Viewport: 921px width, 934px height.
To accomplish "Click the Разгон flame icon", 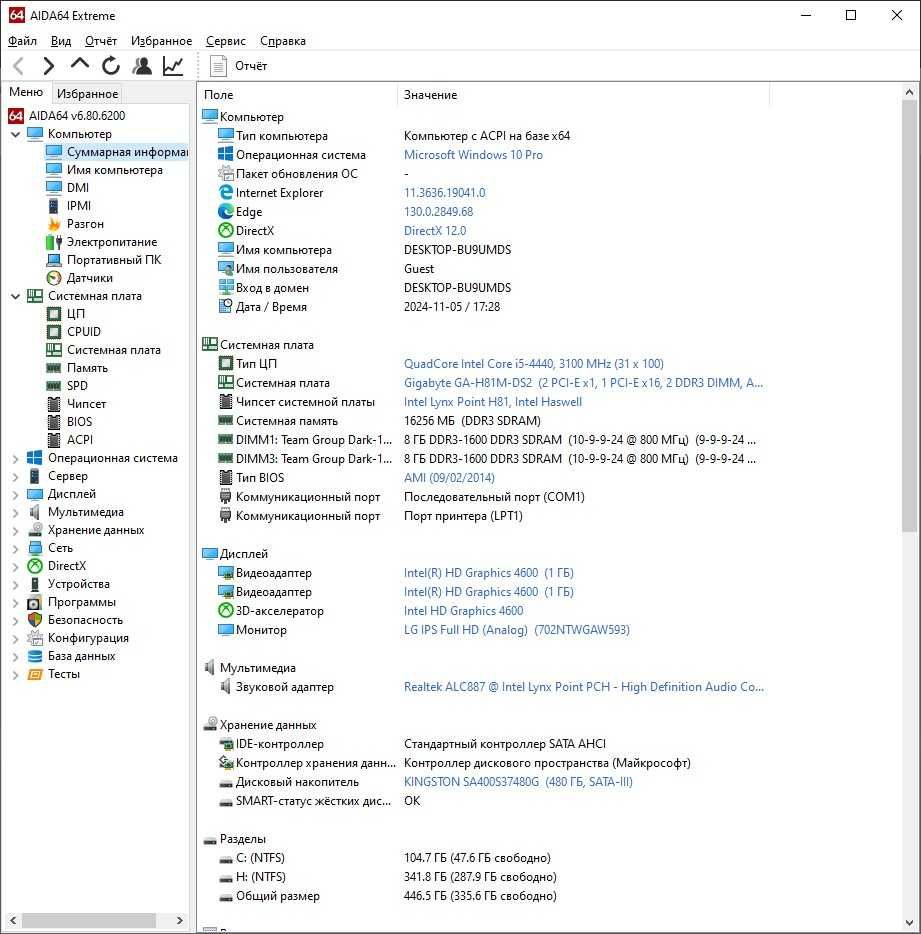I will [54, 224].
